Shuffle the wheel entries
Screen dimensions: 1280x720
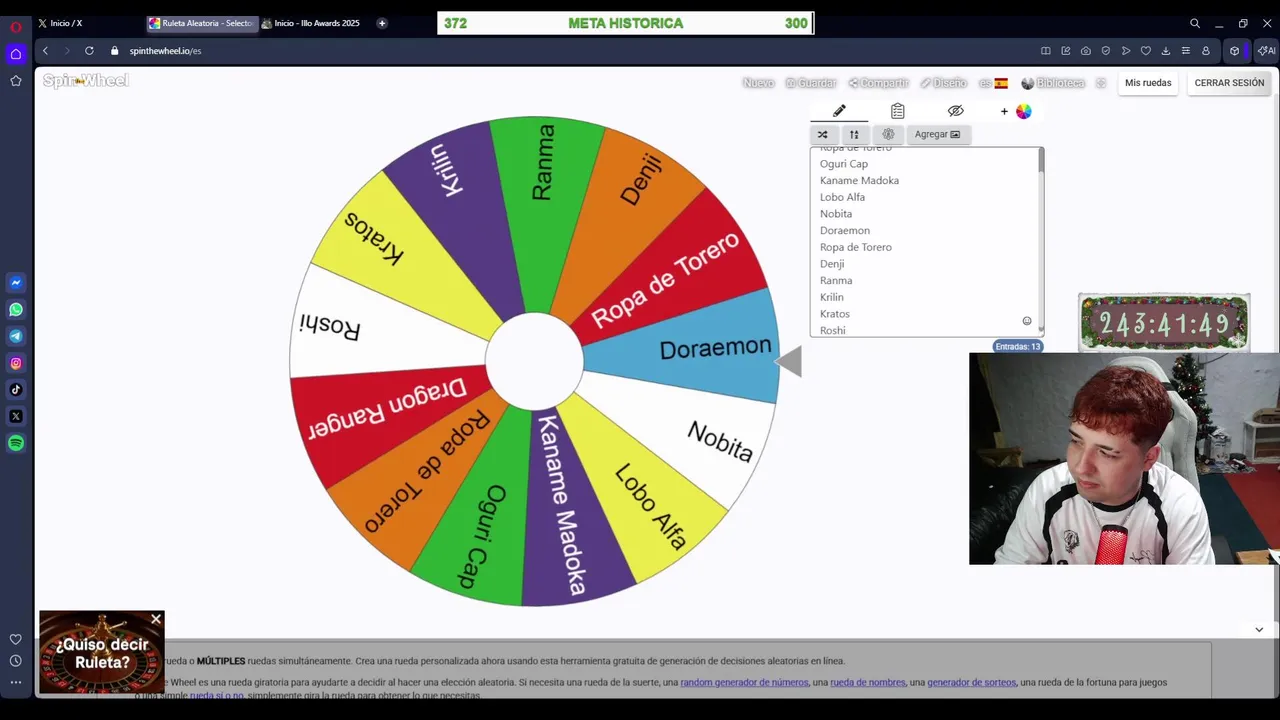[823, 134]
